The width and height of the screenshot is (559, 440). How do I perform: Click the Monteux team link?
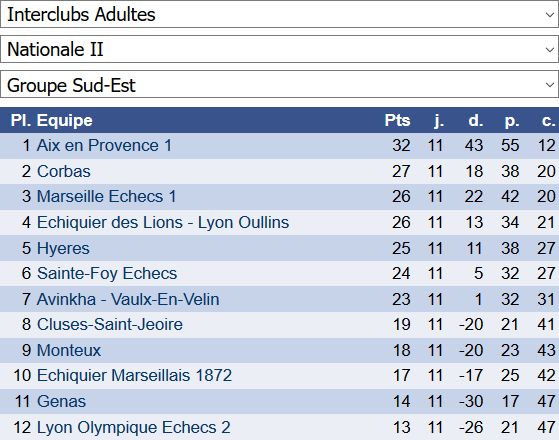pos(69,351)
